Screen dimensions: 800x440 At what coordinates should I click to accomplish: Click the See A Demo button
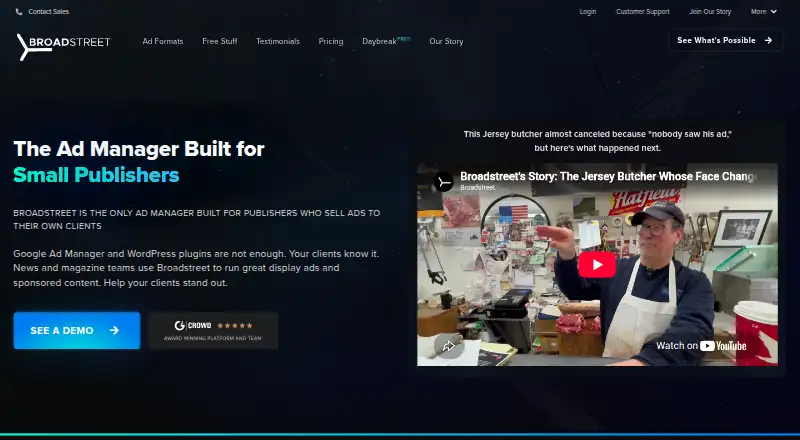(77, 330)
